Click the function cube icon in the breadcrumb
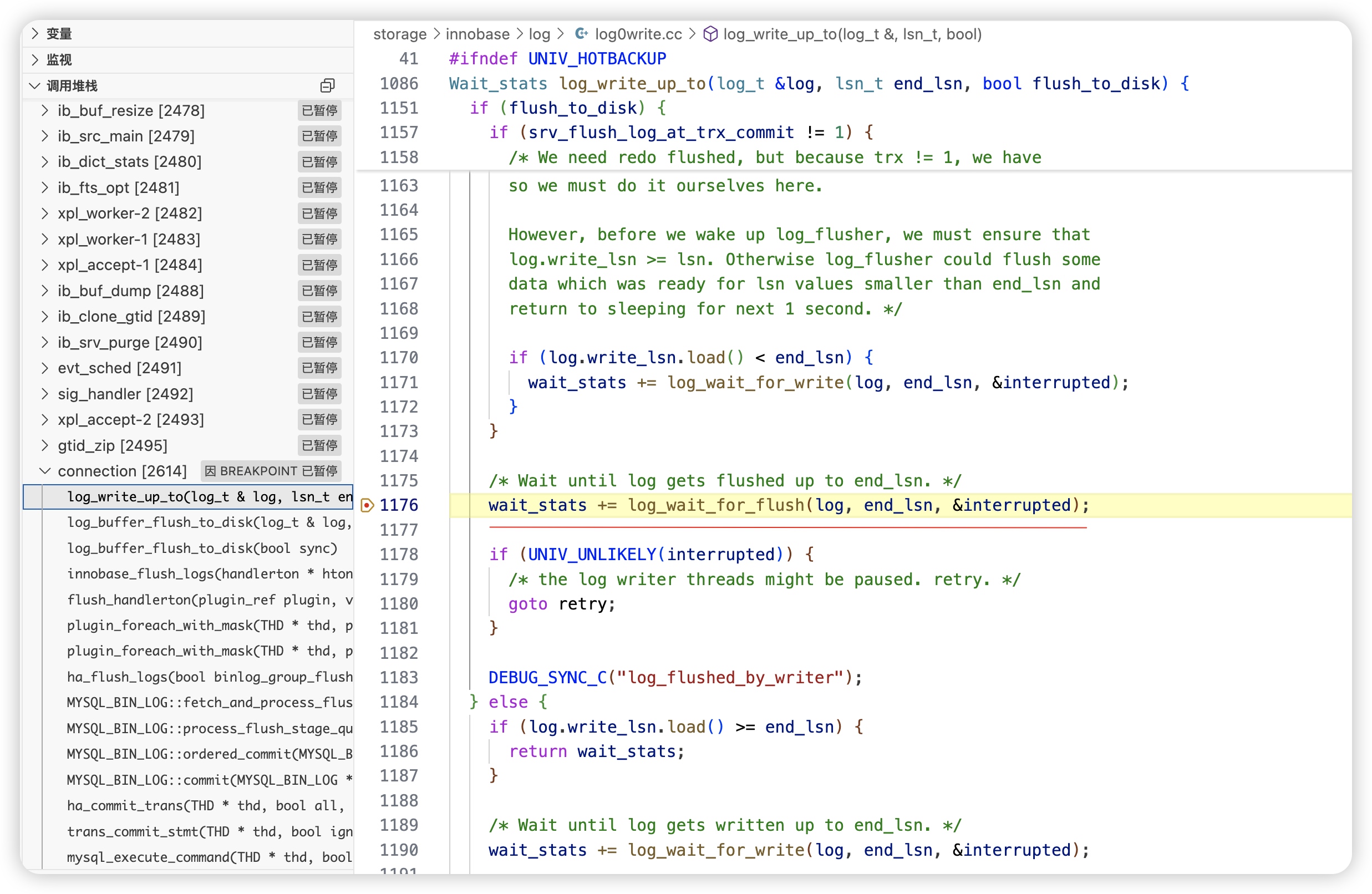Viewport: 1372px width, 894px height. [710, 34]
